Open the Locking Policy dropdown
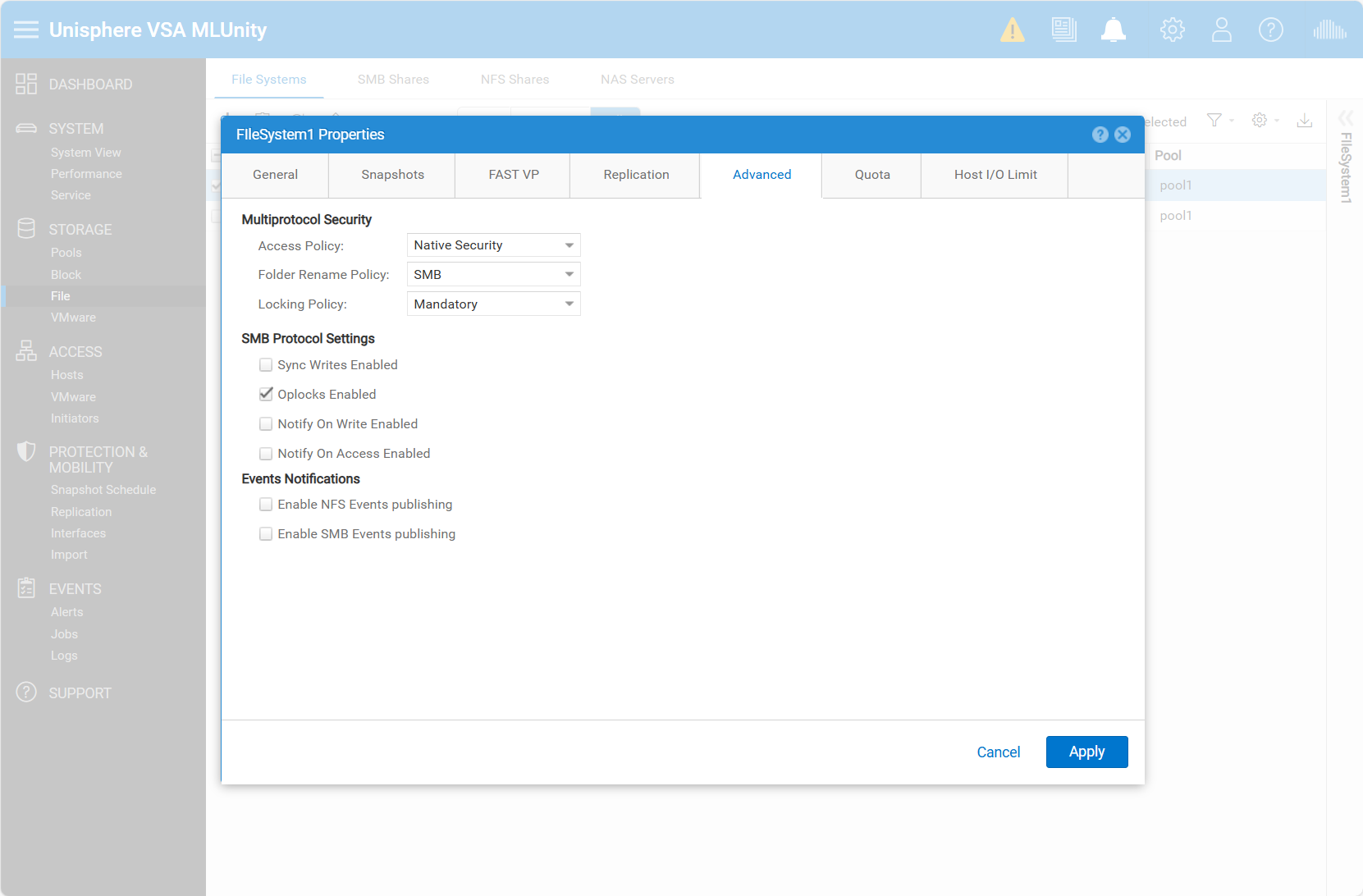The width and height of the screenshot is (1363, 896). [x=493, y=304]
